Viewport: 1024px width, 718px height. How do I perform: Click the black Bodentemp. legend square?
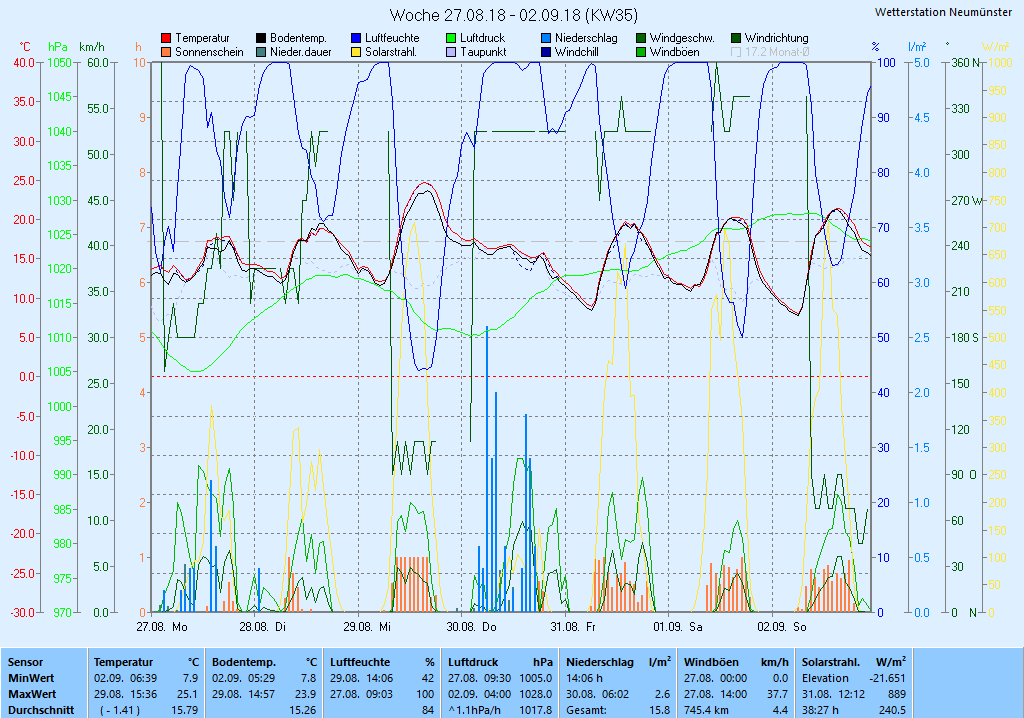pyautogui.click(x=261, y=38)
